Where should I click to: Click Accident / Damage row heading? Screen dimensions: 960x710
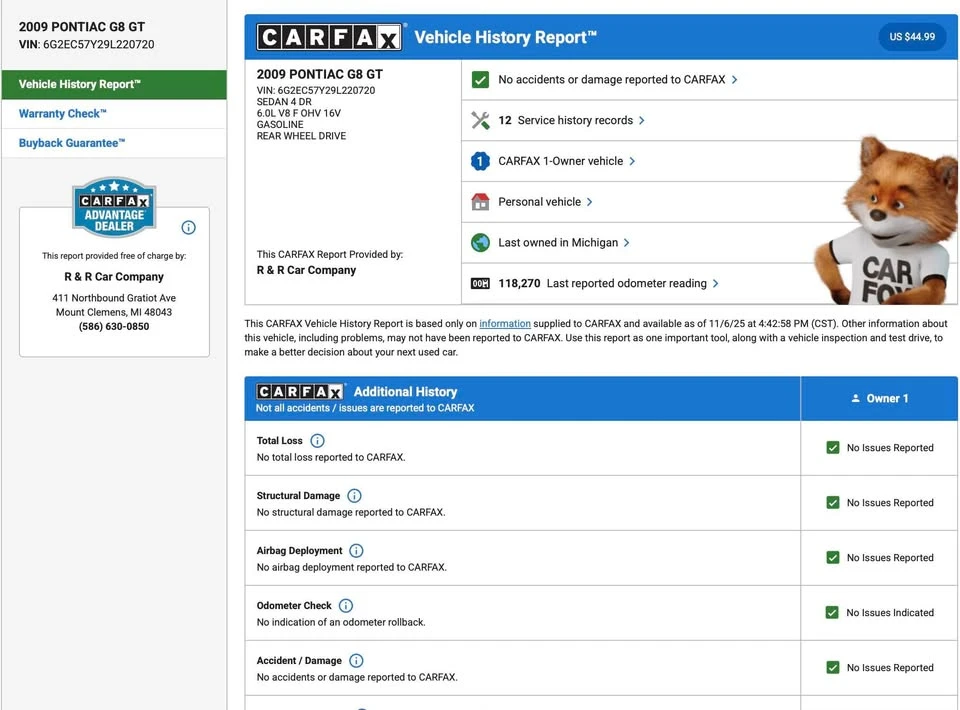[299, 660]
